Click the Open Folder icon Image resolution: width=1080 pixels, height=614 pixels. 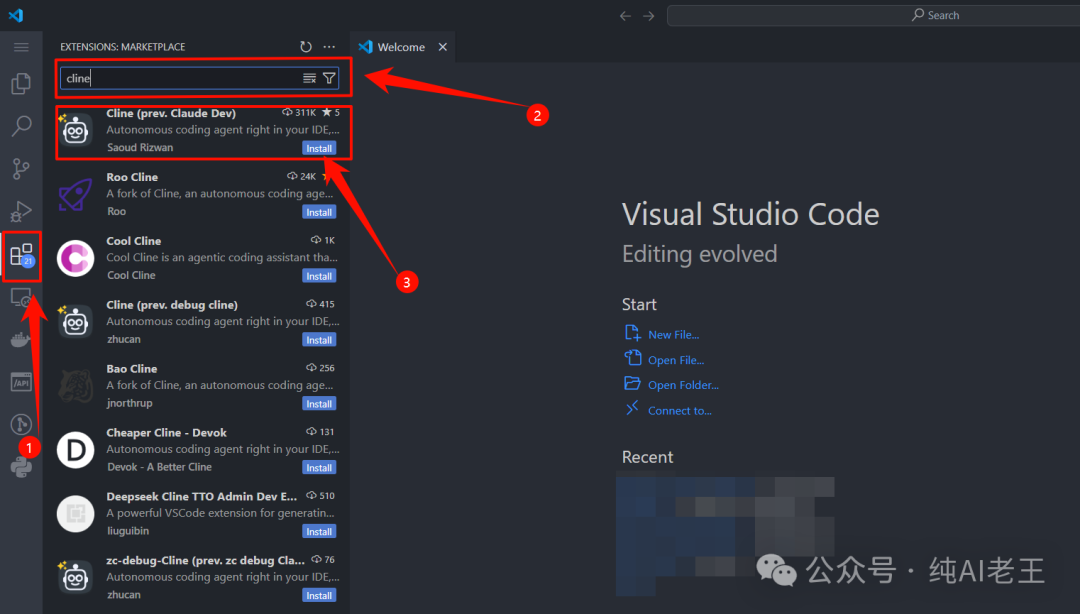(x=632, y=383)
